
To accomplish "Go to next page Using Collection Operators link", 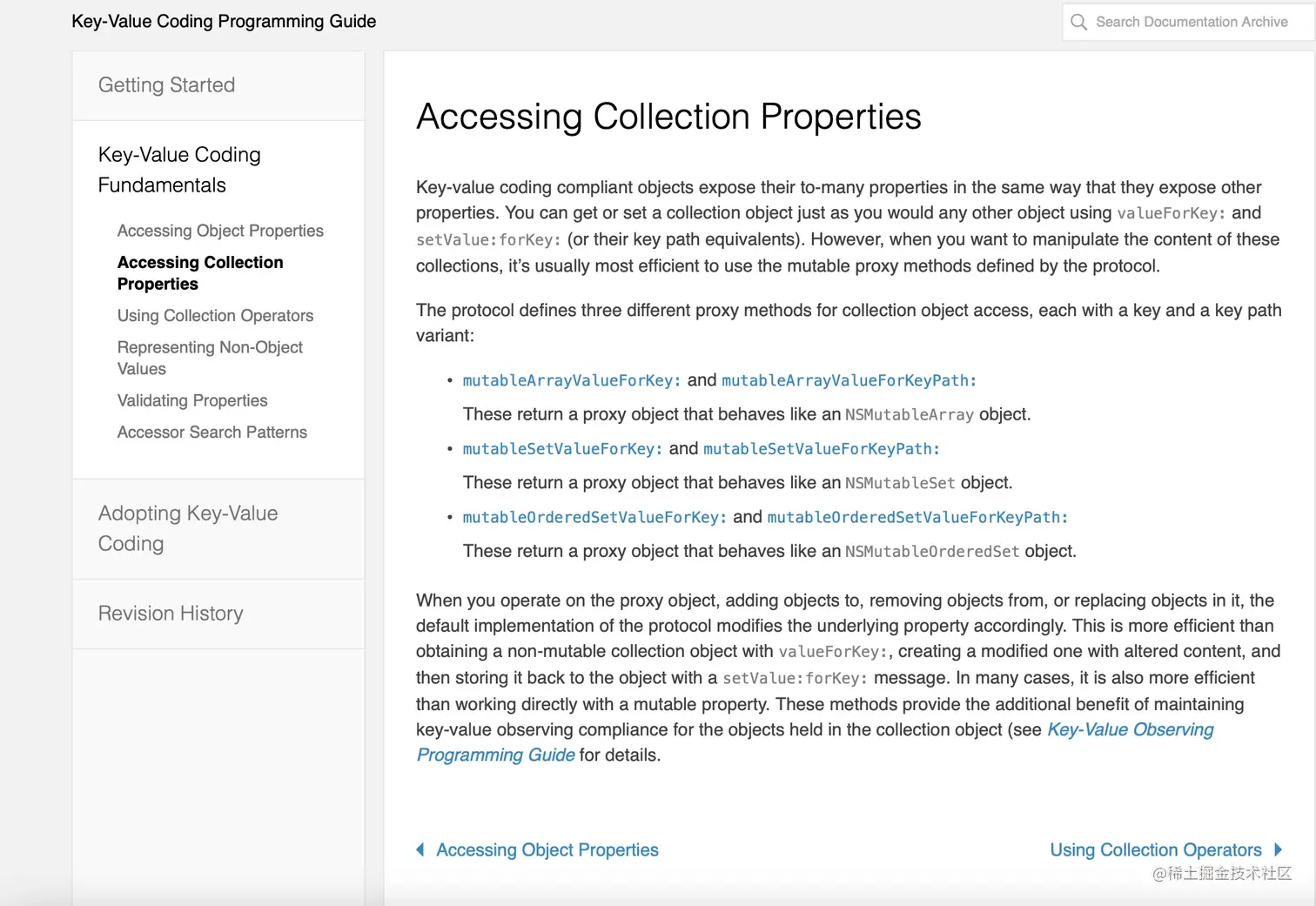I will pos(1156,849).
